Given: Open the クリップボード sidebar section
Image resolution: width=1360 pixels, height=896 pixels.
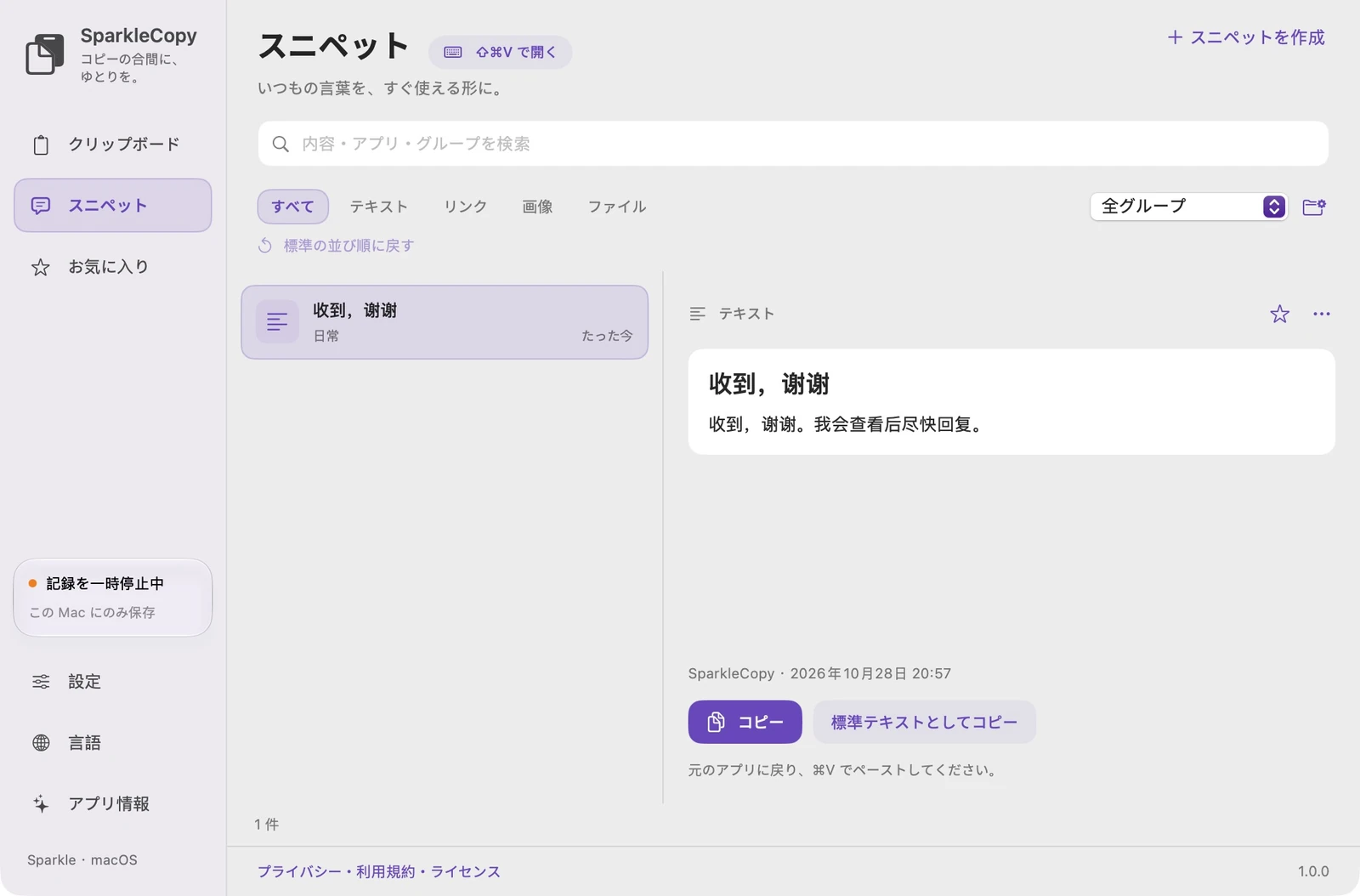Looking at the screenshot, I should coord(112,145).
